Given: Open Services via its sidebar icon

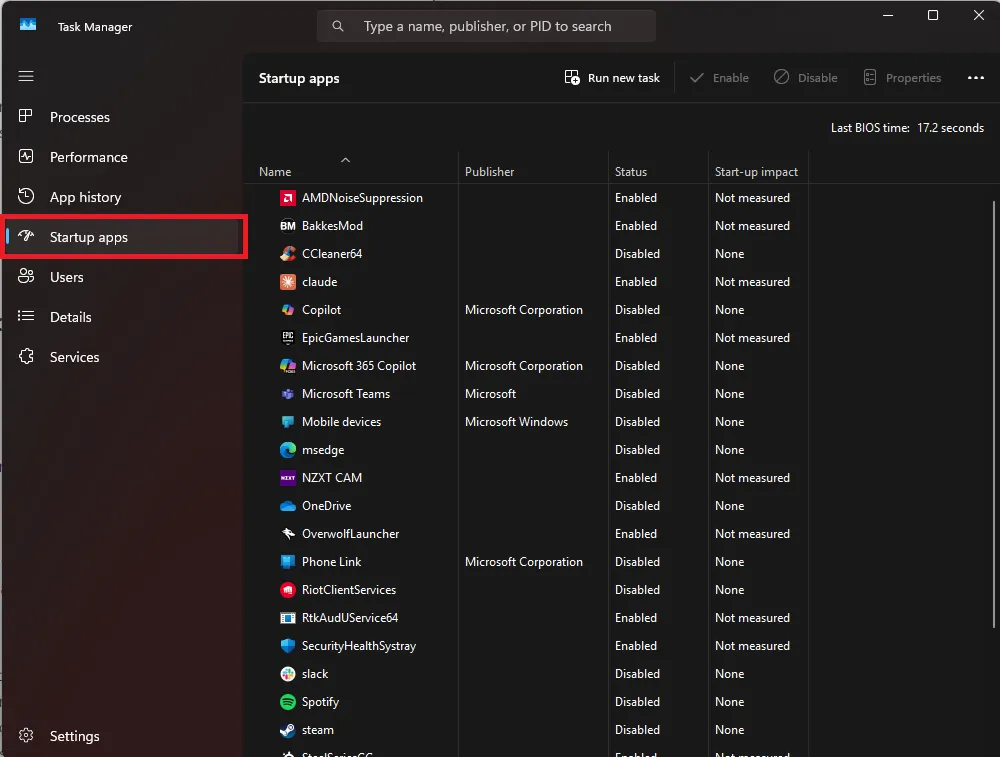Looking at the screenshot, I should pyautogui.click(x=25, y=357).
